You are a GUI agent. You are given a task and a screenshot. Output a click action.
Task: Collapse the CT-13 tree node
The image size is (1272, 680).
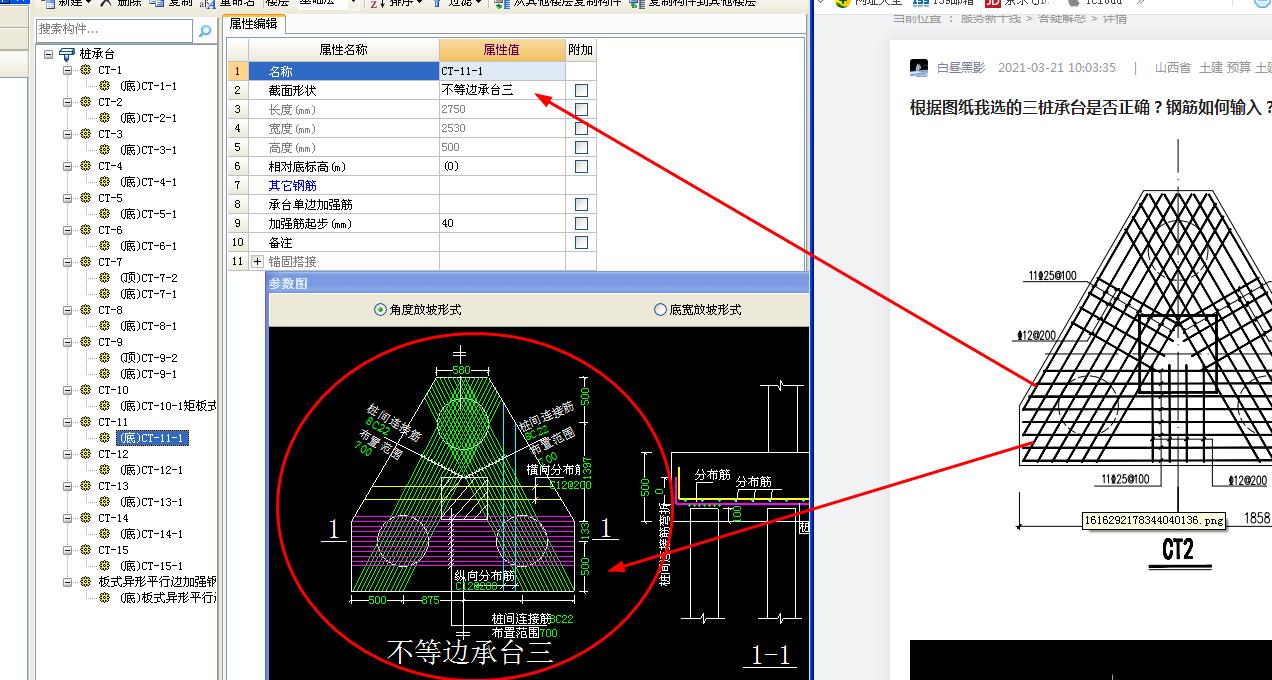pos(69,486)
